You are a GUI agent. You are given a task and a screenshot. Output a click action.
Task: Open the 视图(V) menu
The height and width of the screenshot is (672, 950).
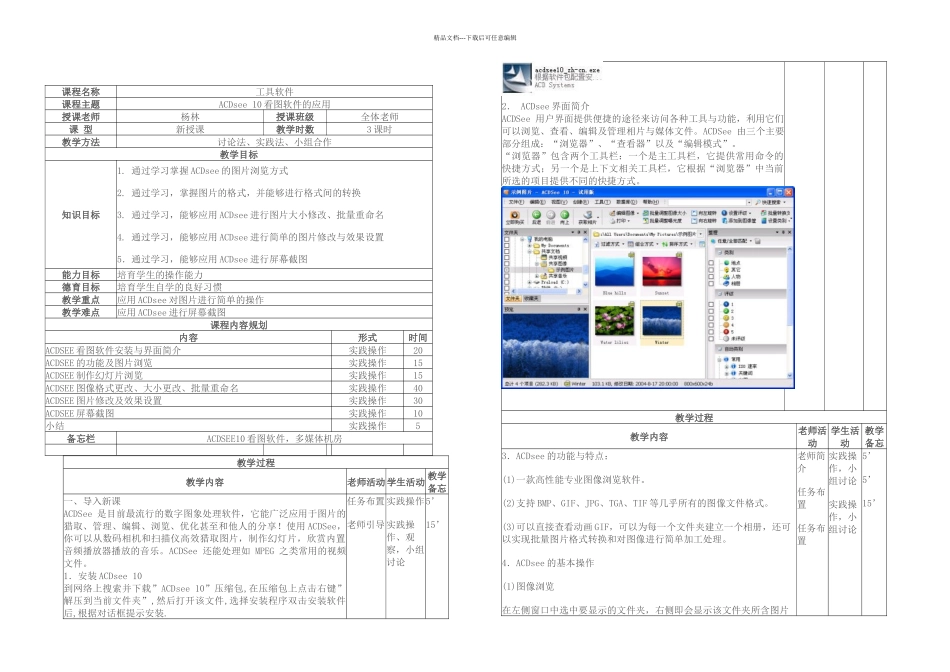click(x=559, y=202)
